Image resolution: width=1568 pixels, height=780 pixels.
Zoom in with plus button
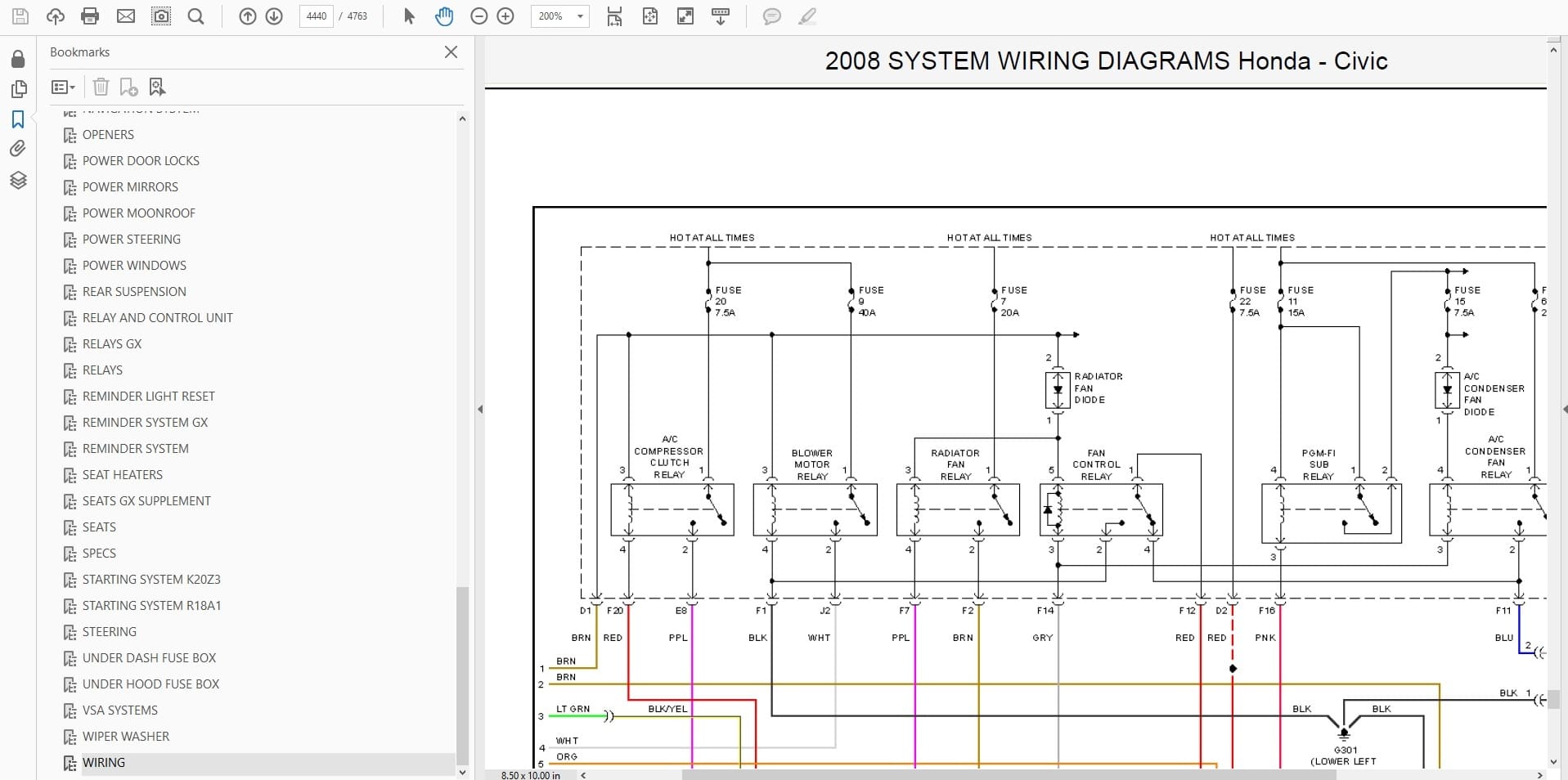point(505,16)
